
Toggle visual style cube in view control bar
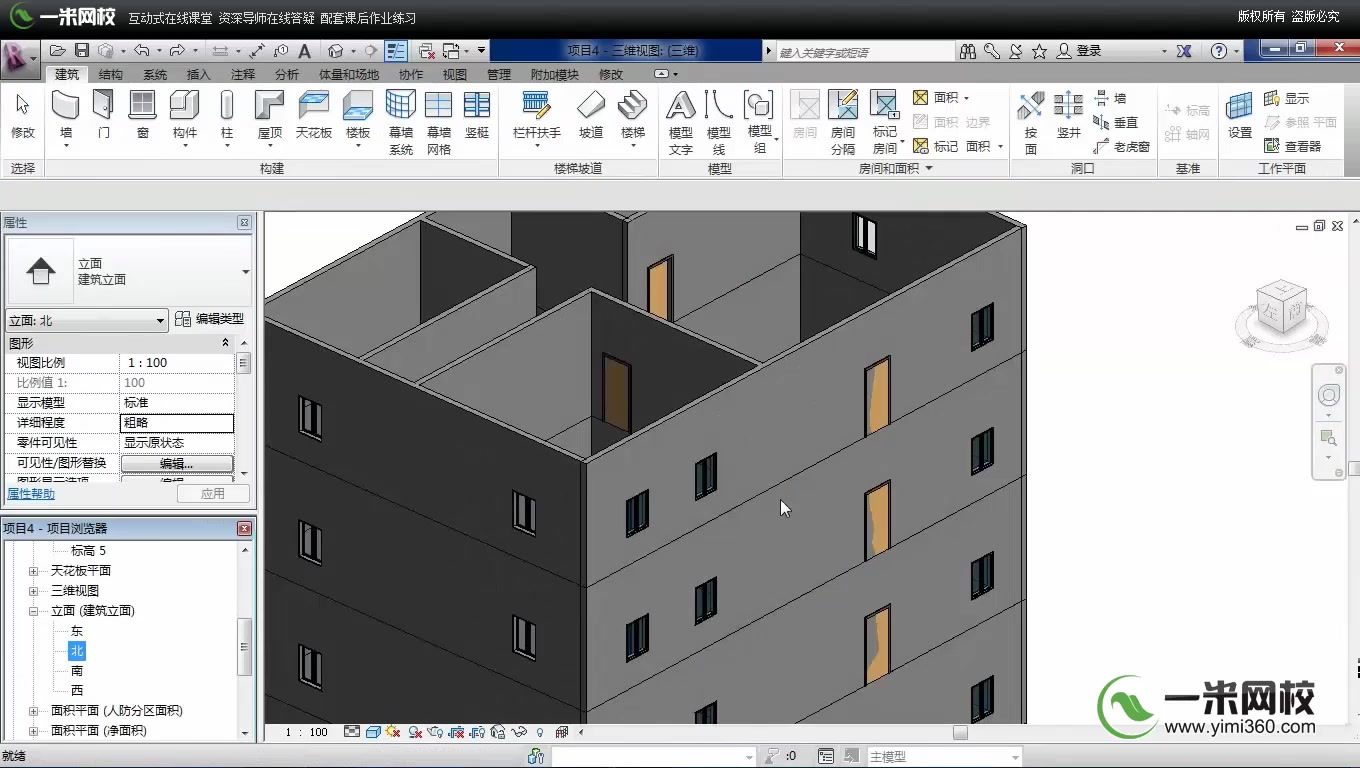tap(373, 732)
